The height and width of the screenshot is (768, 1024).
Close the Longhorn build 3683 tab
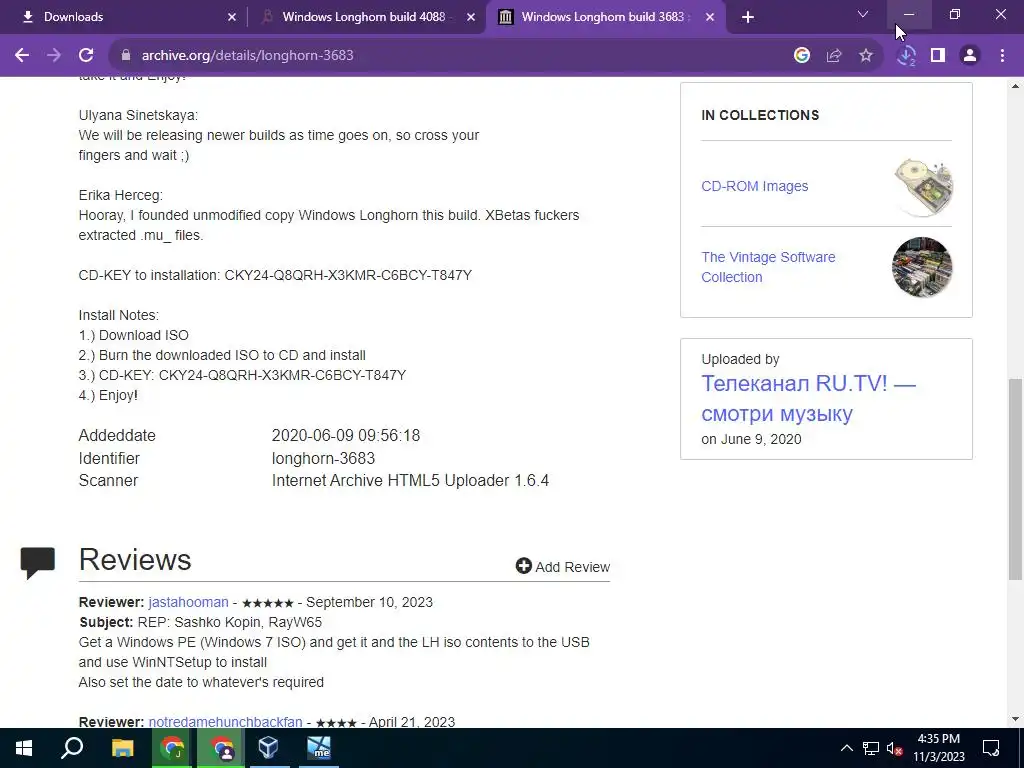[710, 17]
